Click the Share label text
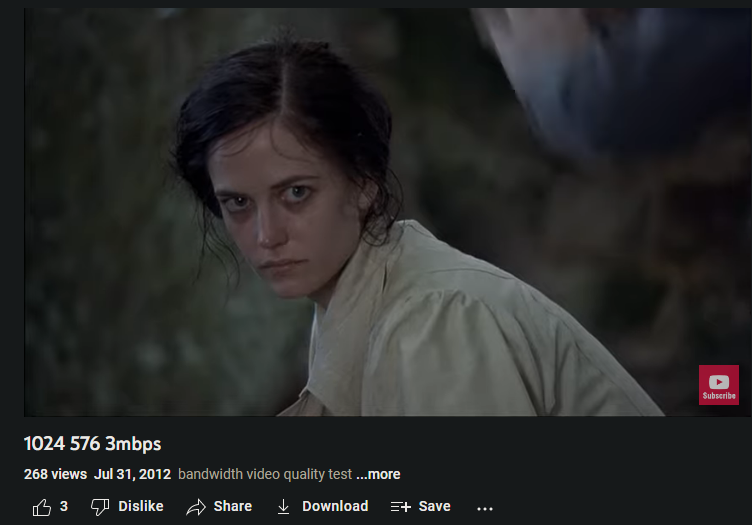Image resolution: width=752 pixels, height=525 pixels. (x=233, y=506)
